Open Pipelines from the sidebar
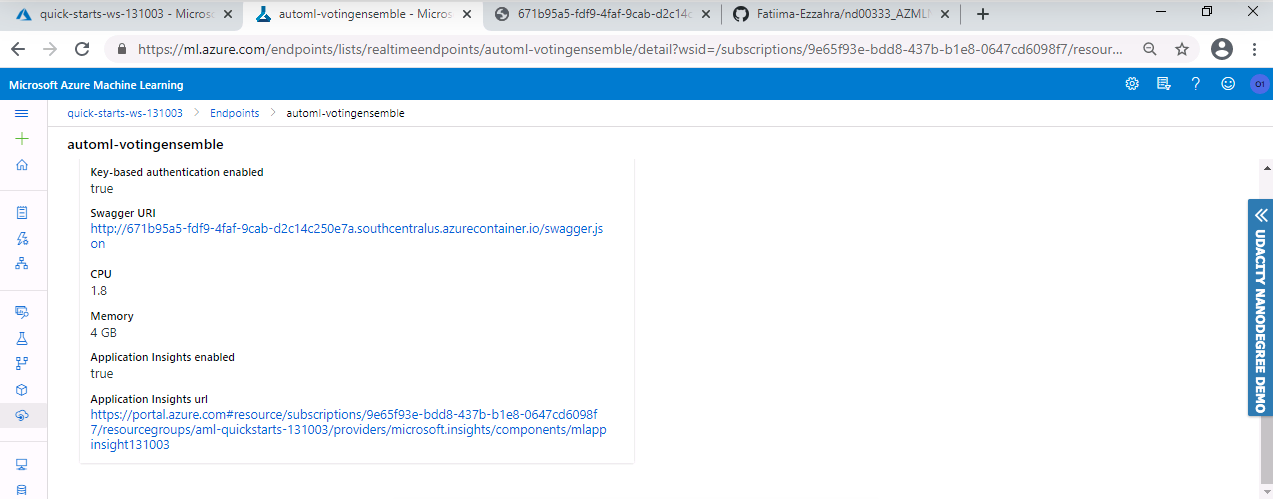 22,363
